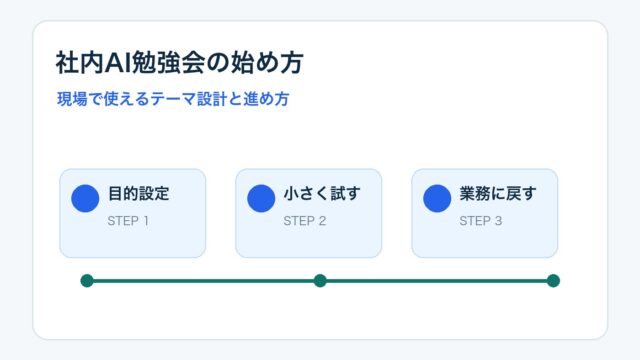
Task: Click the blue circle beside 小さく試す
Action: point(261,198)
